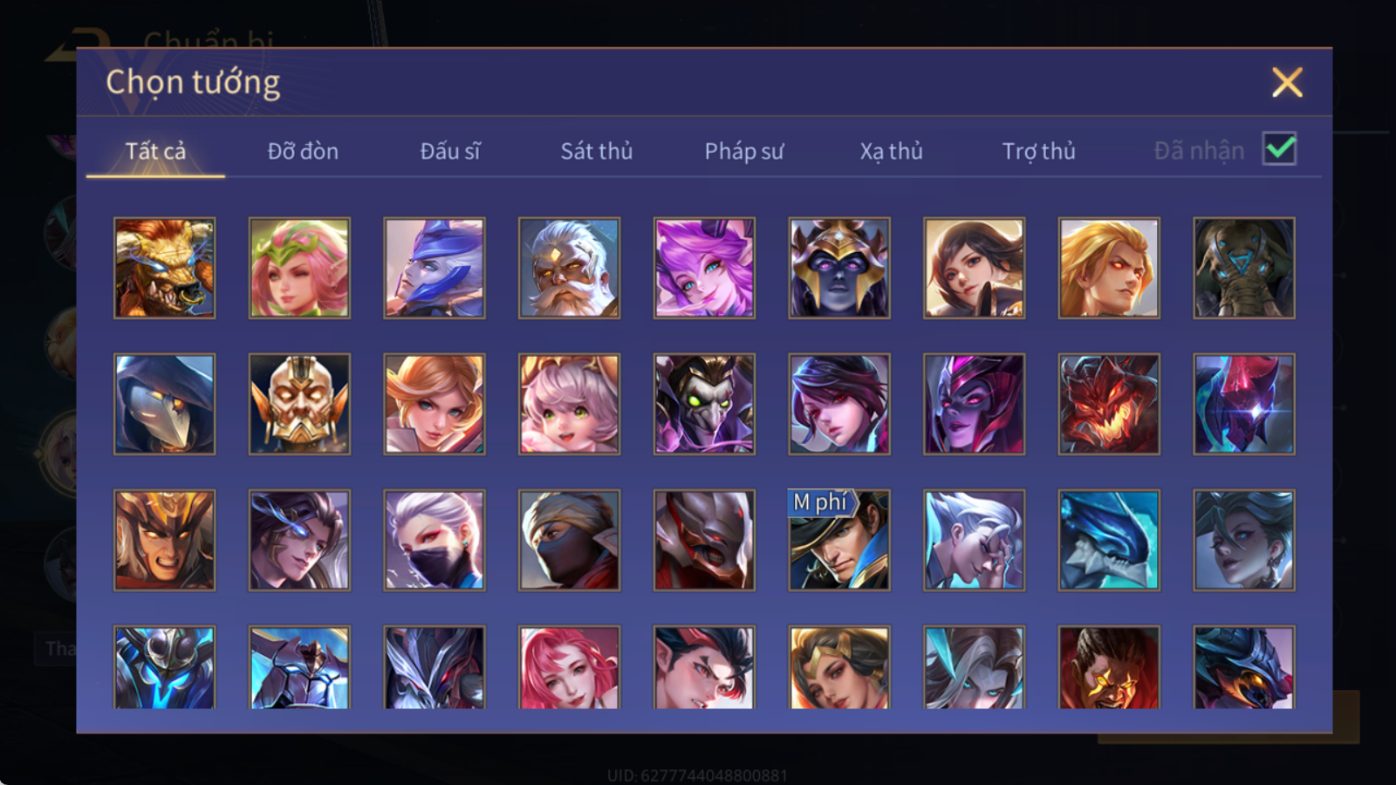Toggle the Đã nhận checkbox
This screenshot has height=785, width=1396.
[x=1279, y=149]
